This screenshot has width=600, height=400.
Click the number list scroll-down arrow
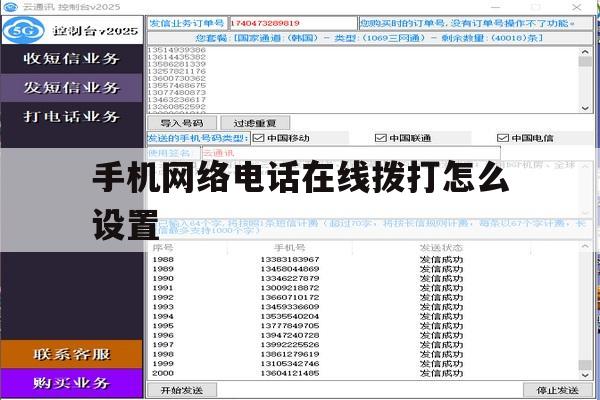click(x=585, y=108)
